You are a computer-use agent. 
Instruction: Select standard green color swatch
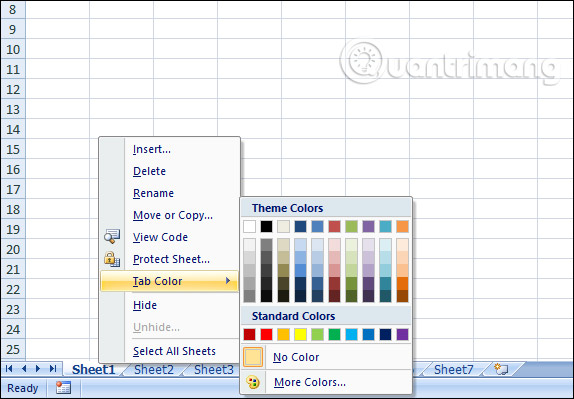(x=334, y=334)
